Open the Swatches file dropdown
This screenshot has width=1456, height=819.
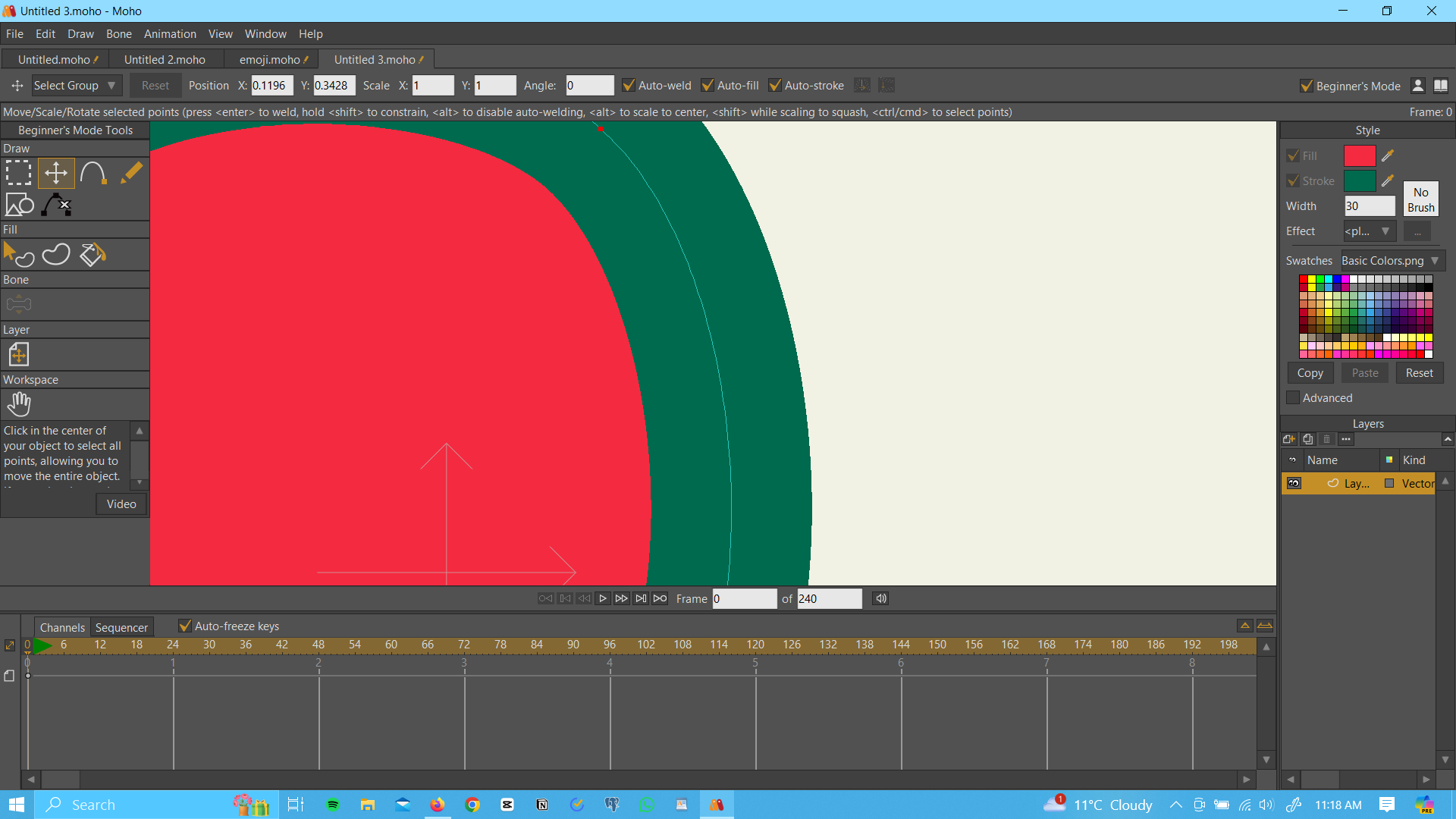click(1433, 260)
